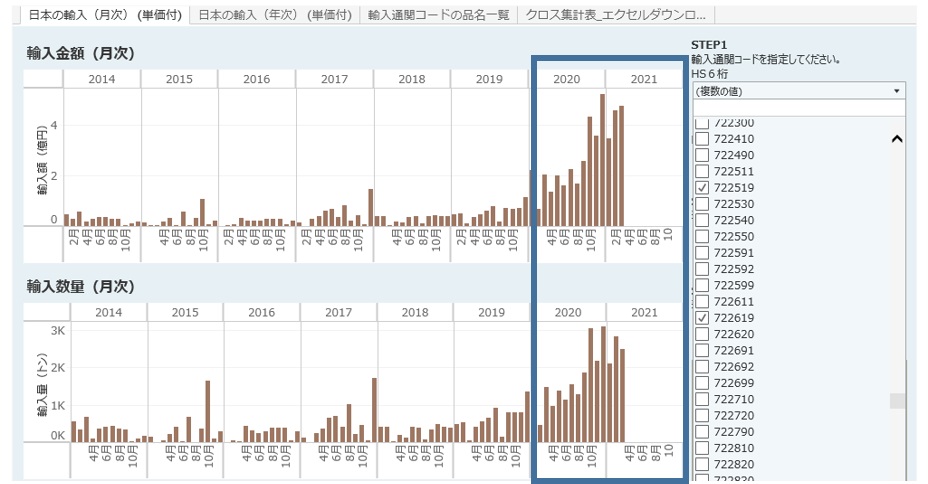The height and width of the screenshot is (484, 928).
Task: Click the tall 2017 spike bar in 輸入金額 chart
Action: point(370,207)
